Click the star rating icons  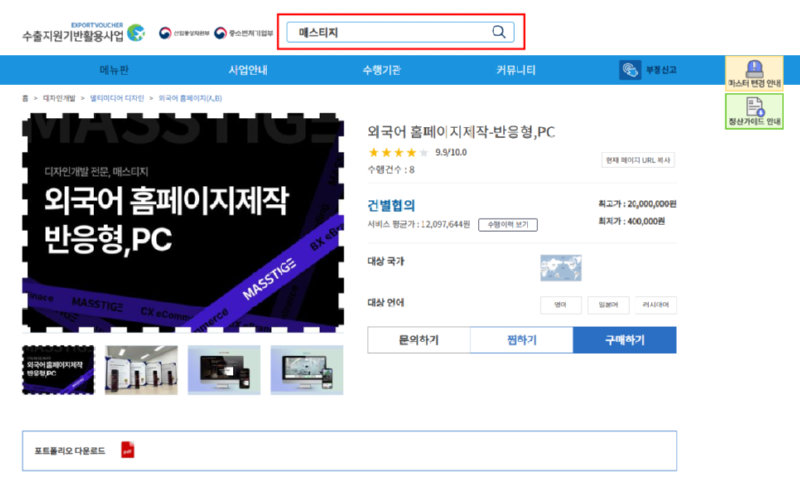[398, 153]
